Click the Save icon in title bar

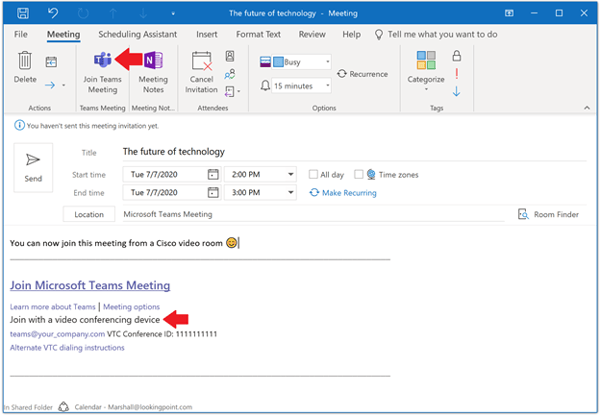23,13
